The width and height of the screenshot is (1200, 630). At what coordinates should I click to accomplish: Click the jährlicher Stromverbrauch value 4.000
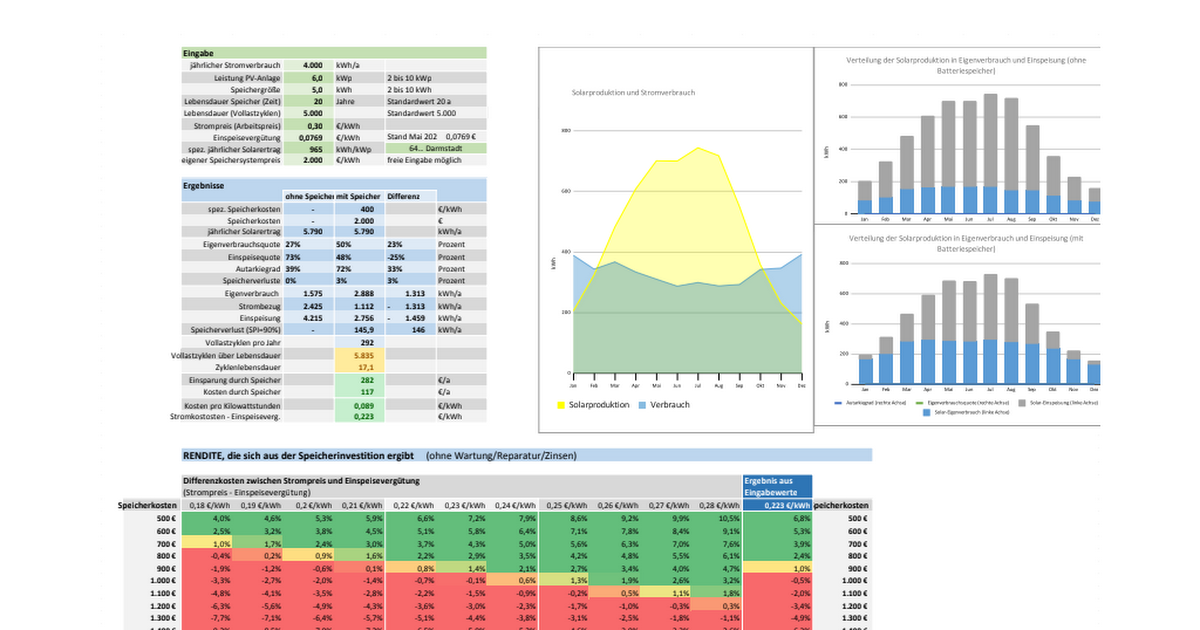pos(310,65)
